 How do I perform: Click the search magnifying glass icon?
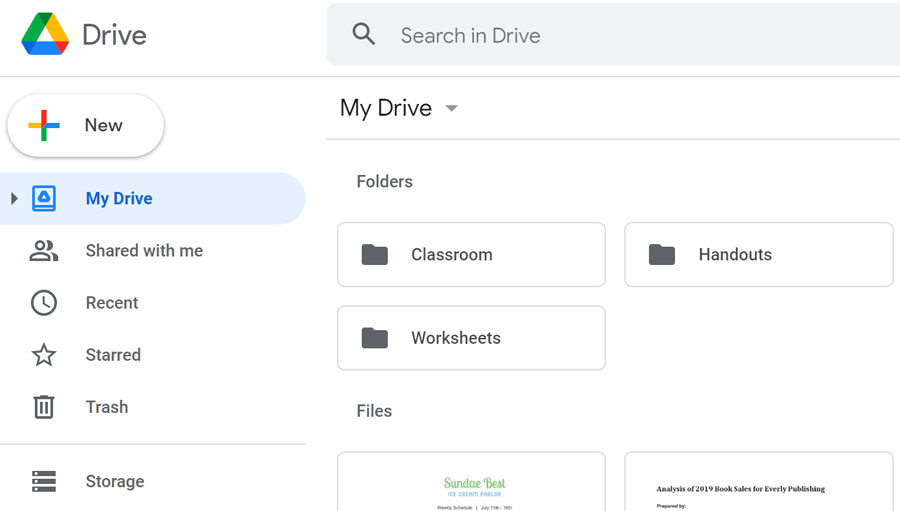364,35
